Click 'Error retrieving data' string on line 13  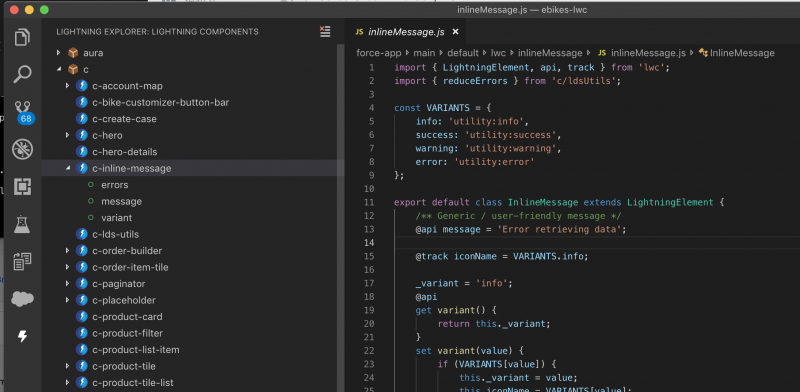(x=559, y=229)
